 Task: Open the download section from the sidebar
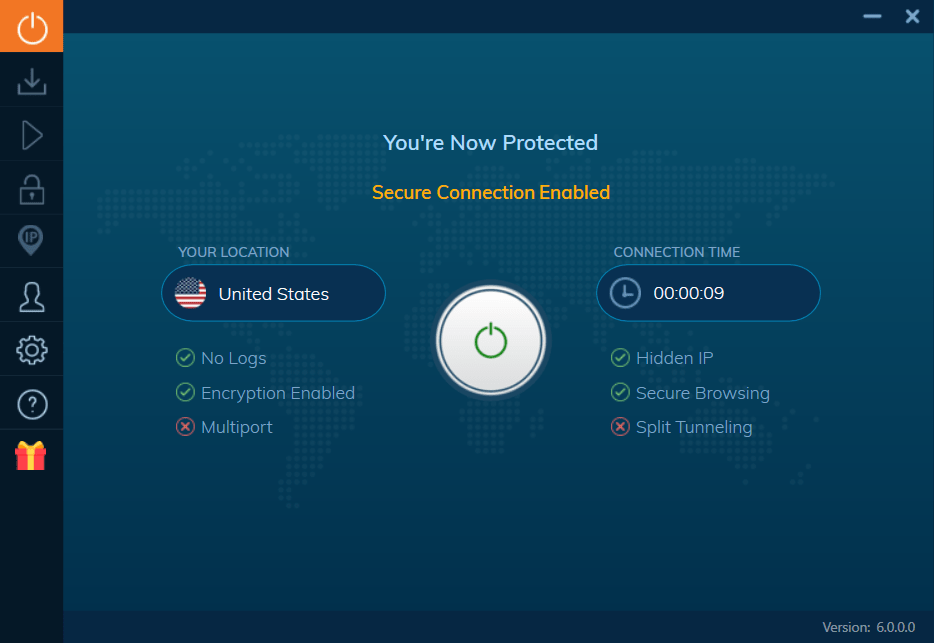pos(31,80)
